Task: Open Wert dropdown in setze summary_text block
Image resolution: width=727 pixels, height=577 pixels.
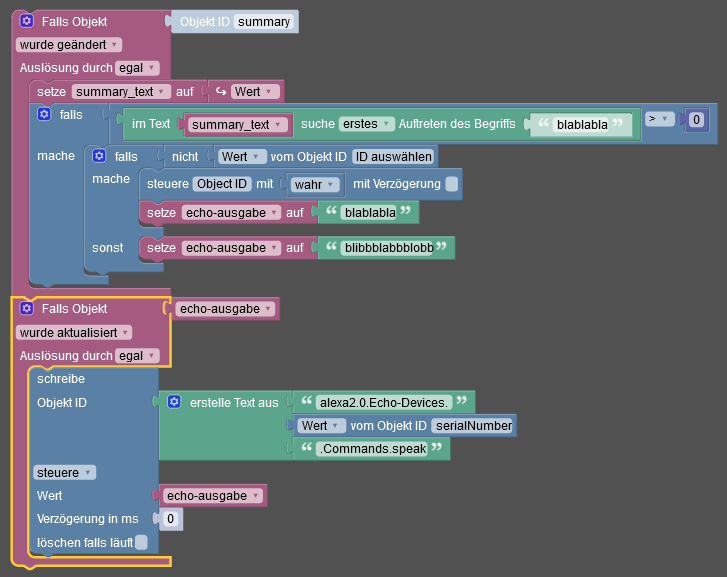Action: (x=255, y=92)
